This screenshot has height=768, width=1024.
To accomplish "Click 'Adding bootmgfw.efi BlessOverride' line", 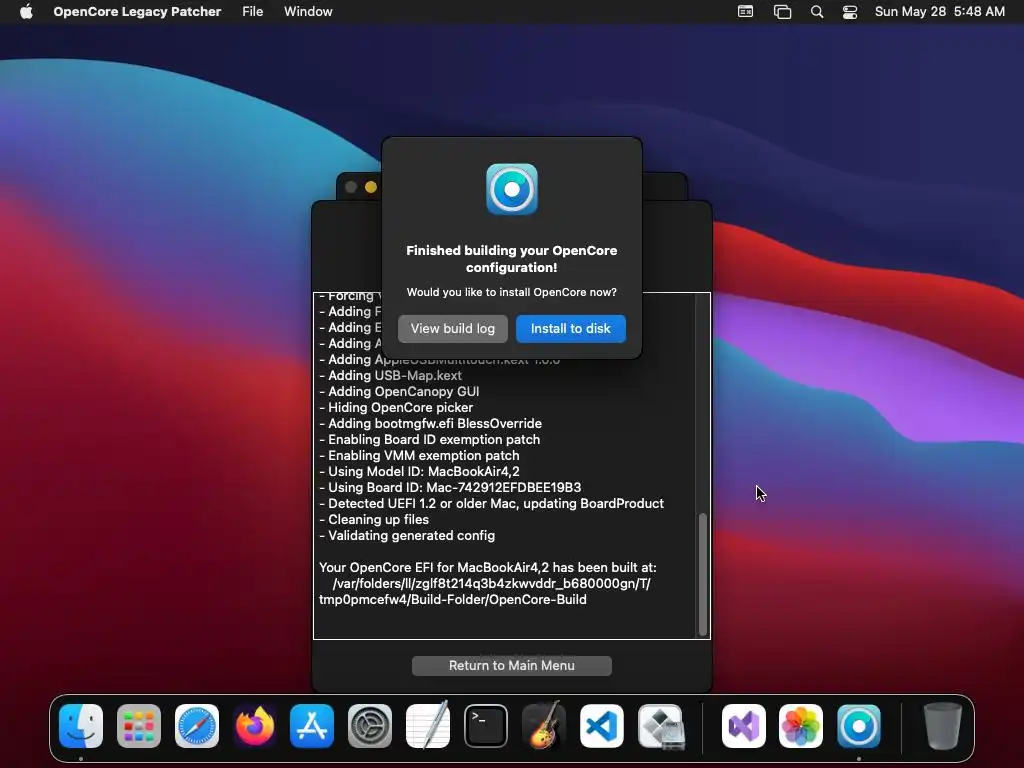I will pos(430,423).
